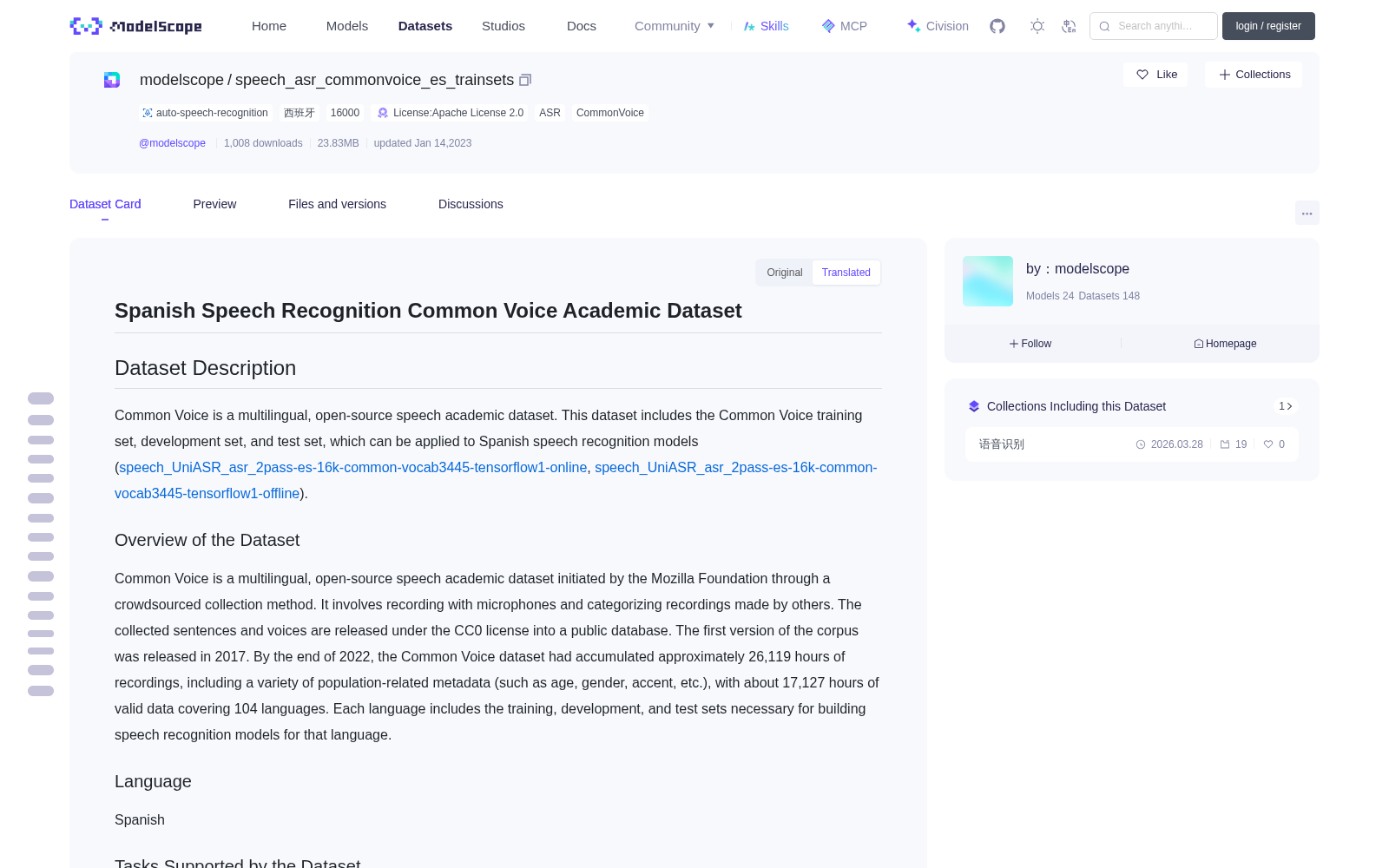Open the Models section

click(x=347, y=26)
